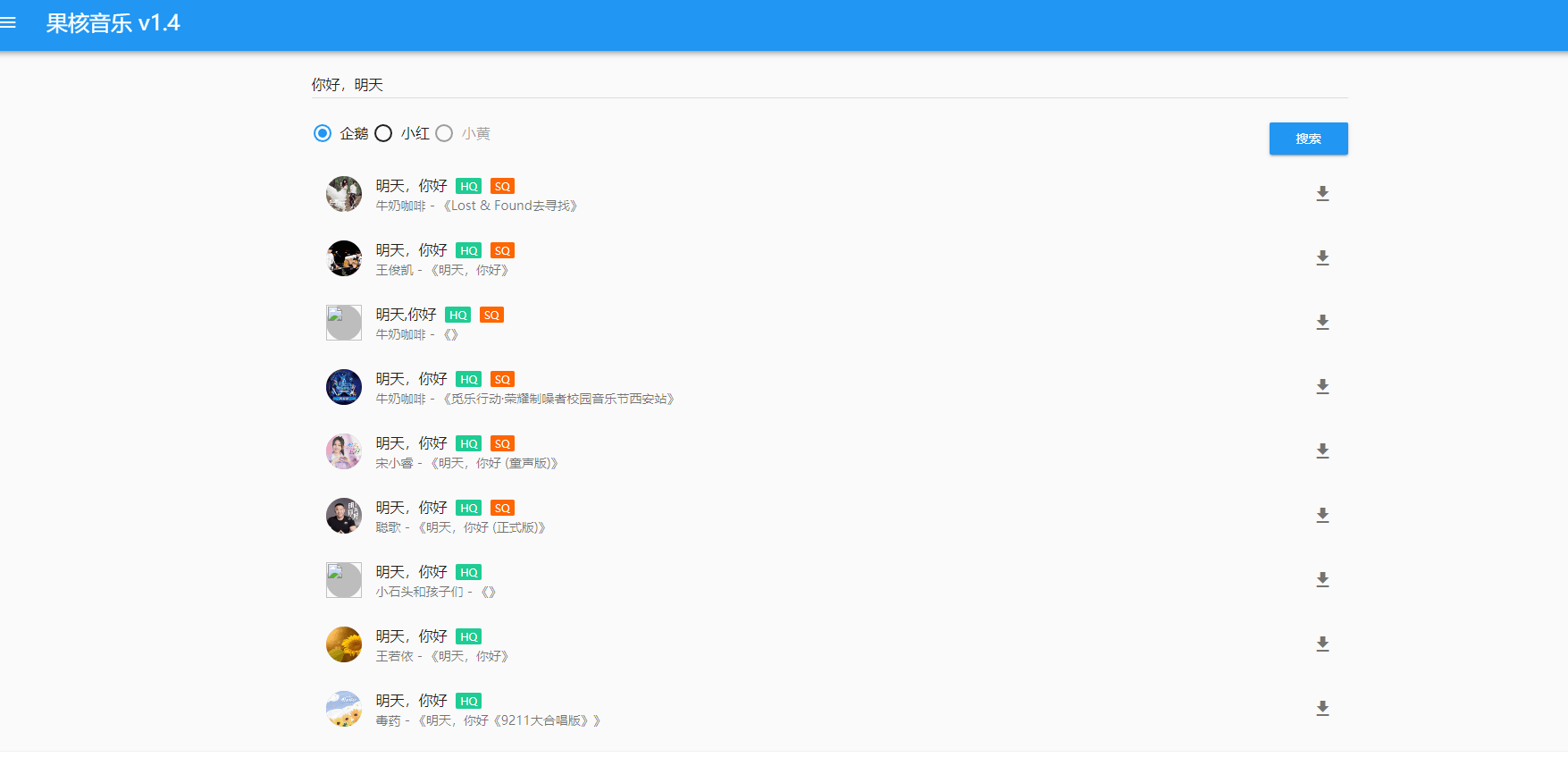The image size is (1568, 766).
Task: Select the 小红 radio button
Action: tap(383, 133)
